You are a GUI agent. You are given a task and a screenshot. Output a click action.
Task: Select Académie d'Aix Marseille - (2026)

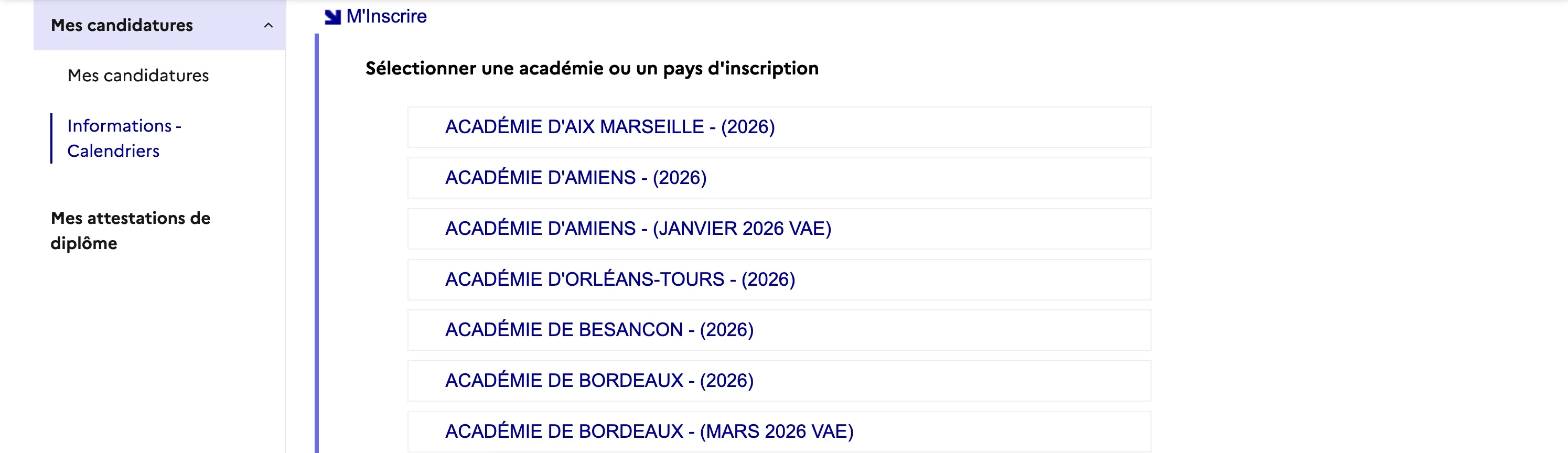click(610, 127)
